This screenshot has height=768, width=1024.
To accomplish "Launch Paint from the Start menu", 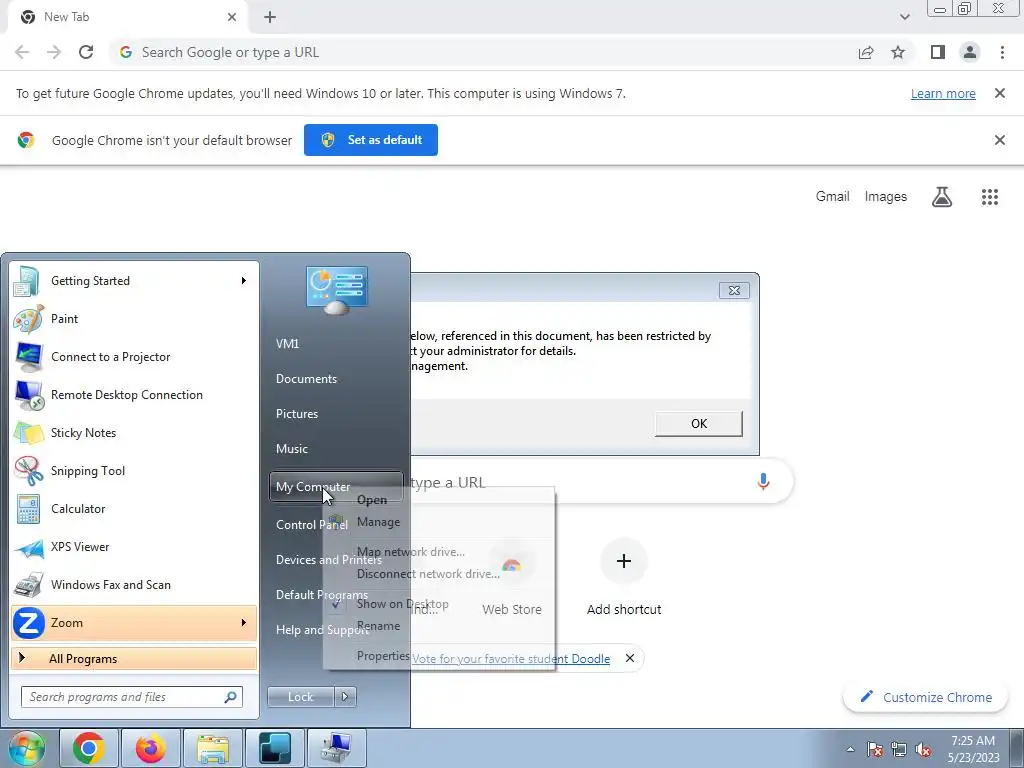I will (134, 319).
